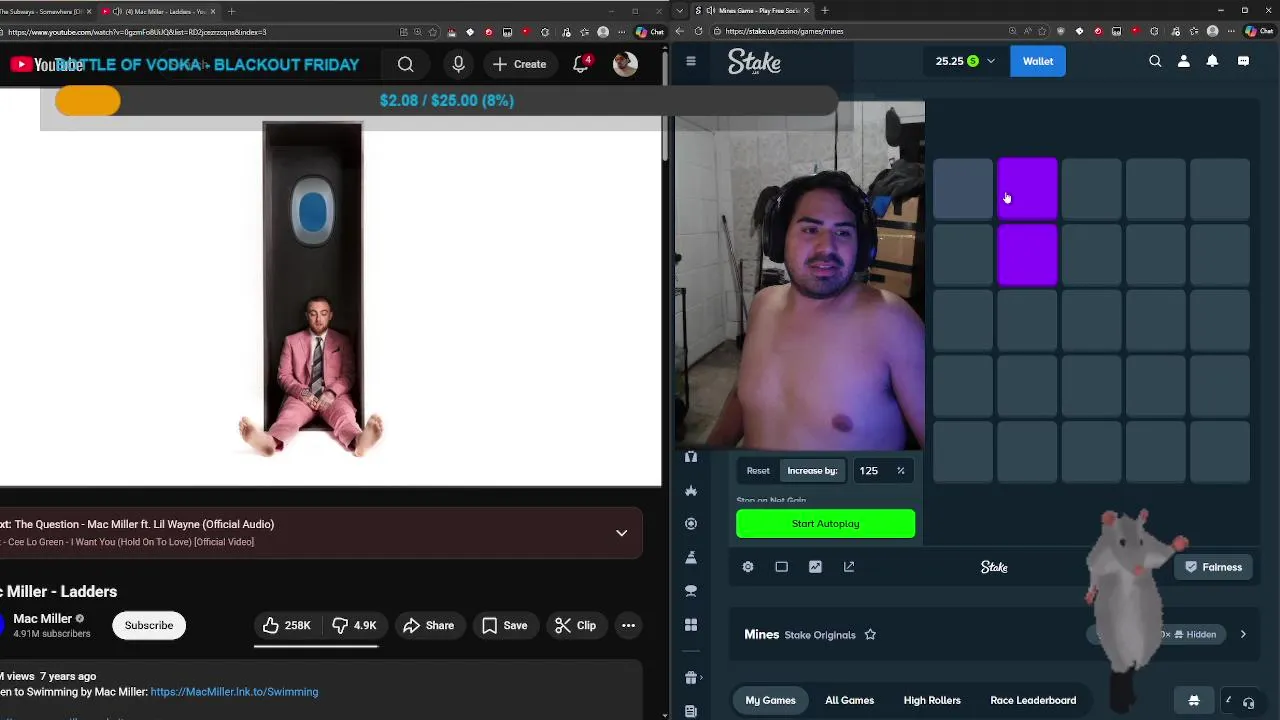Toggle Mines theatre mode icon

tap(782, 567)
